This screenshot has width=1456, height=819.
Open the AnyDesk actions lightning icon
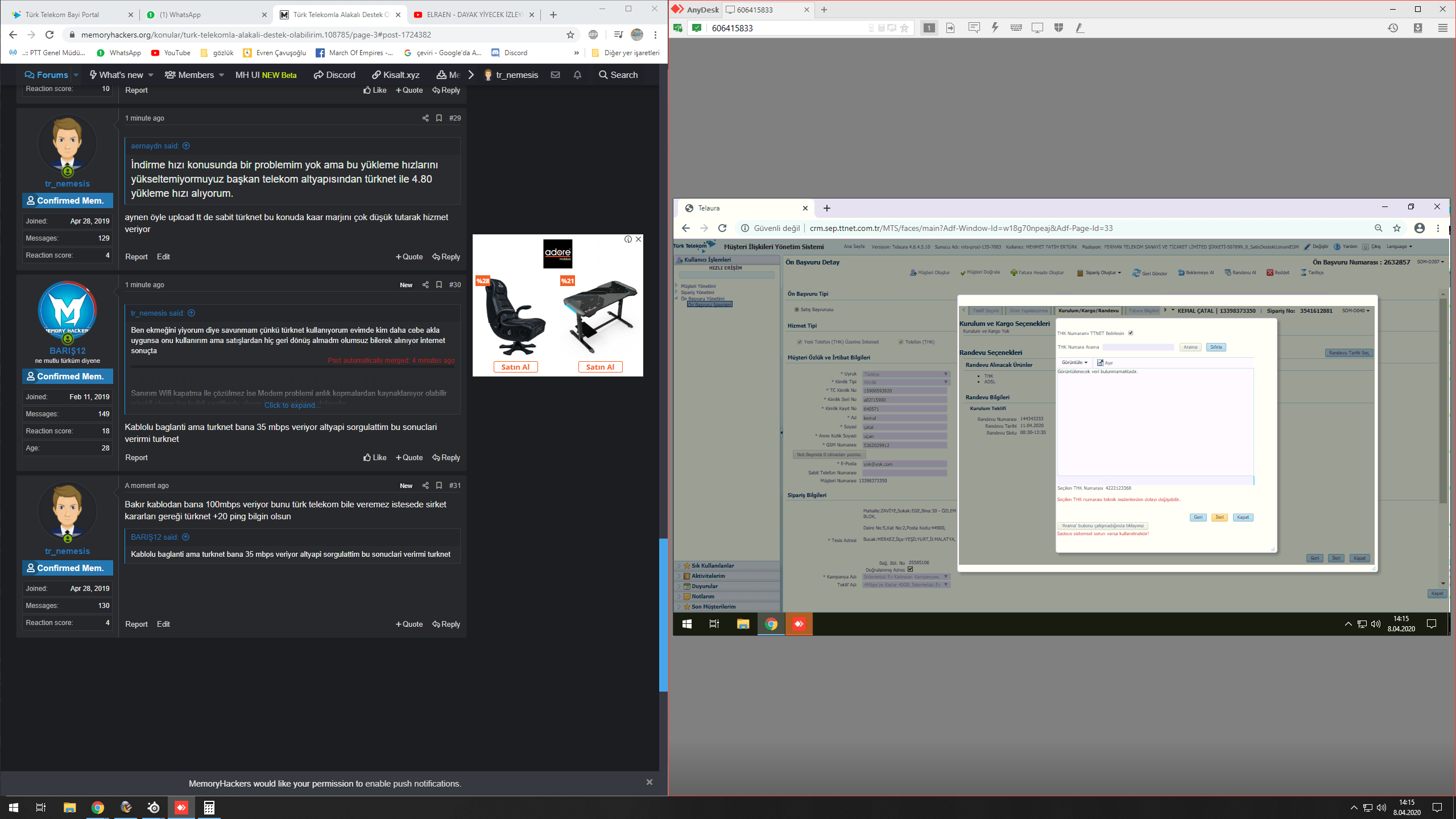(995, 28)
